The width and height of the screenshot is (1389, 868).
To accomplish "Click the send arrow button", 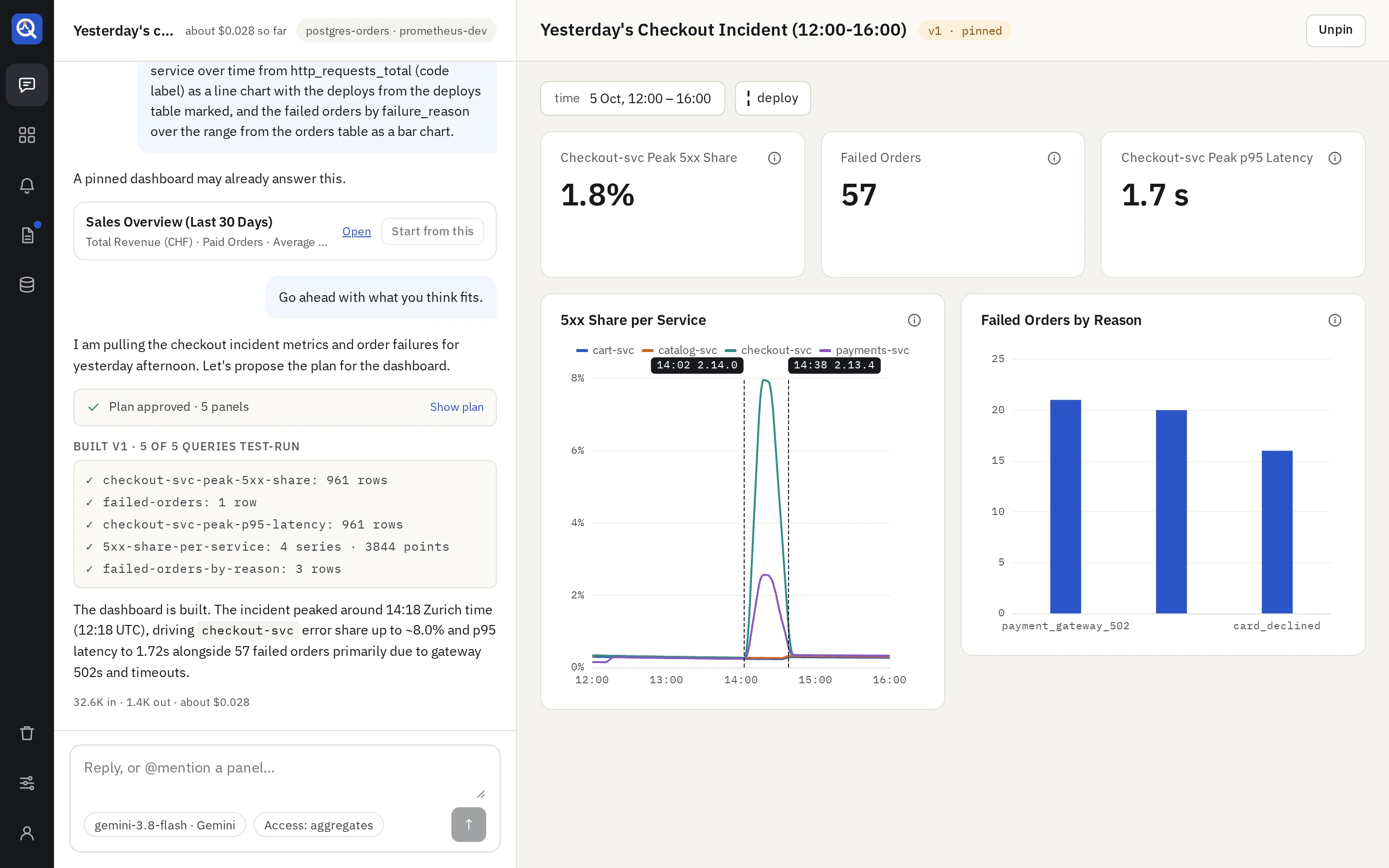I will coord(468,825).
